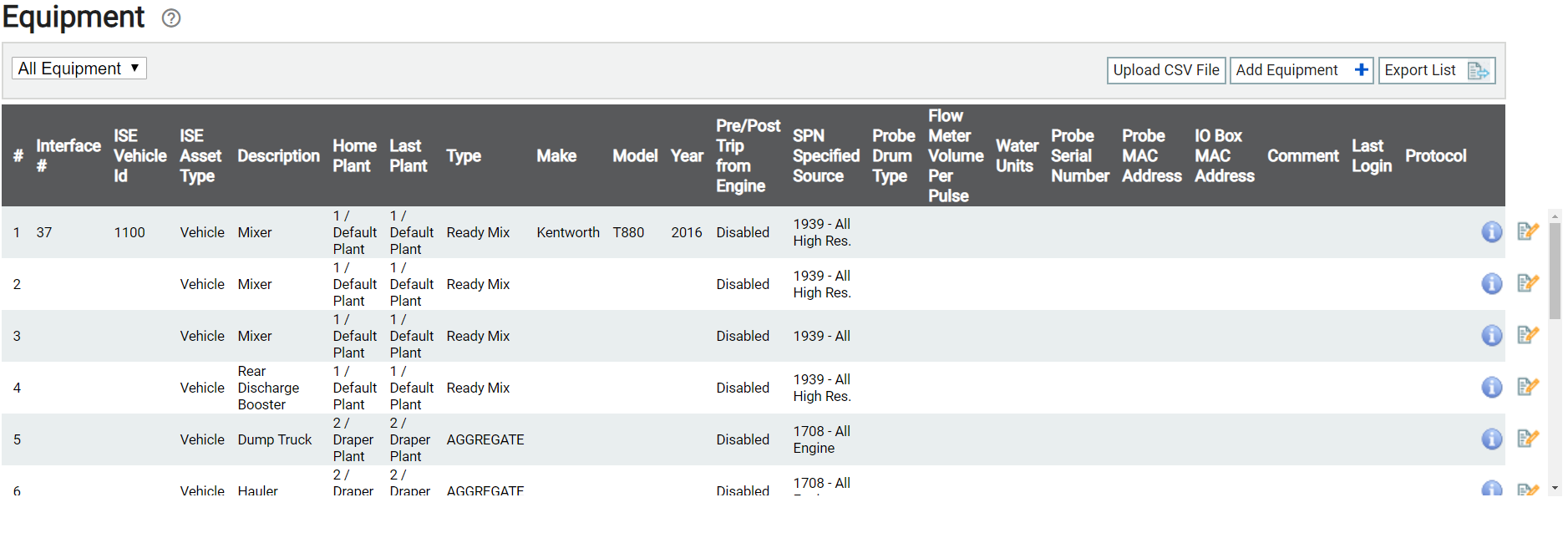The width and height of the screenshot is (1568, 533).
Task: Open info icon for Dump Truck row
Action: tap(1492, 439)
